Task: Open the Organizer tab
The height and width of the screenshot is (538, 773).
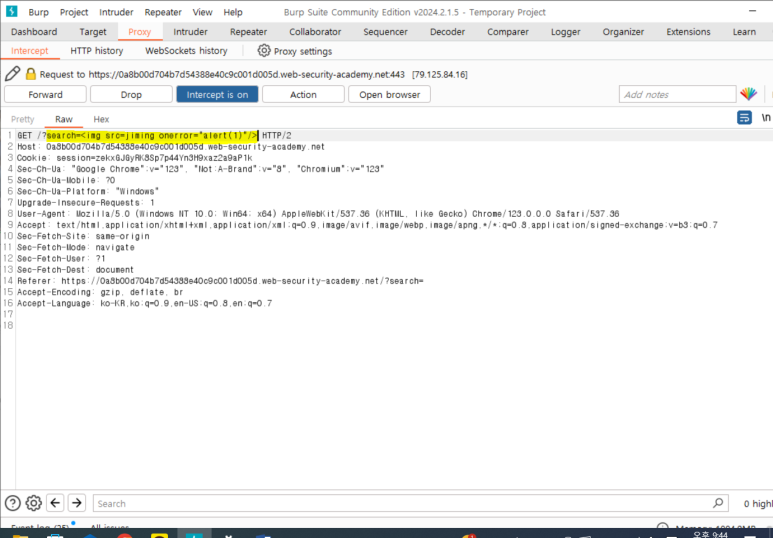Action: 623,32
